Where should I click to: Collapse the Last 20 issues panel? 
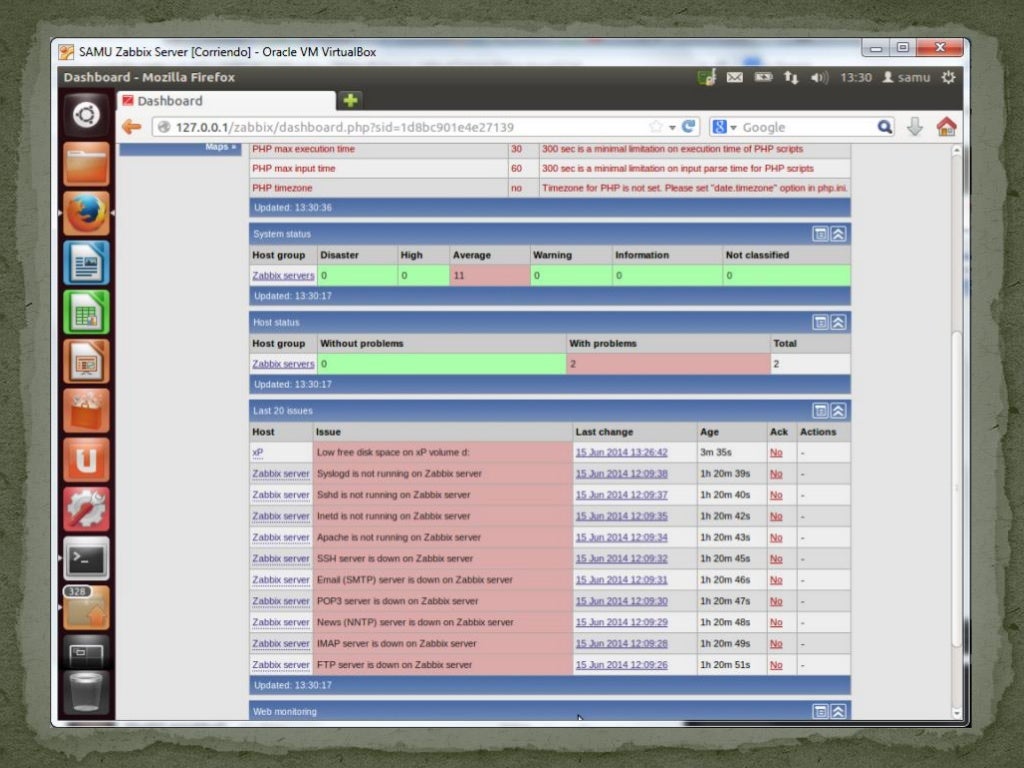838,411
